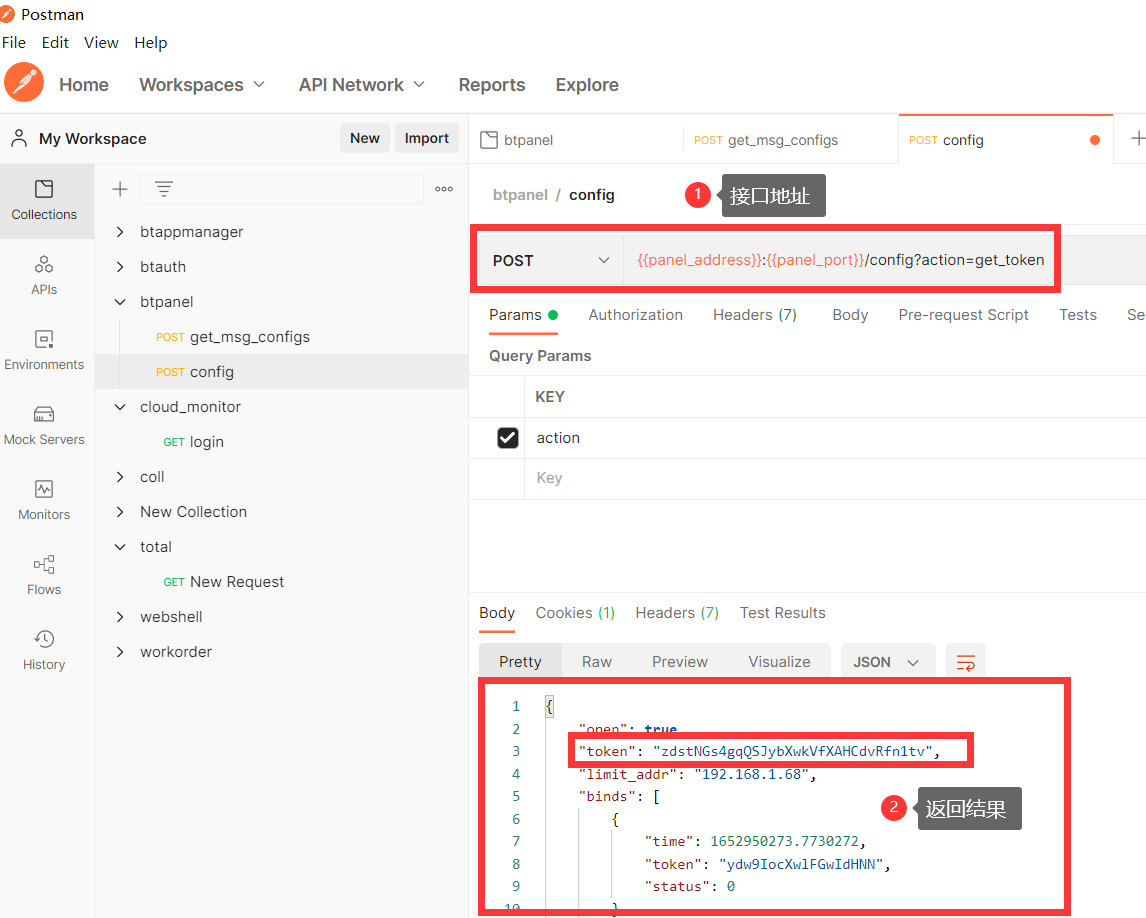Click the filter icon in the collections search

[164, 189]
